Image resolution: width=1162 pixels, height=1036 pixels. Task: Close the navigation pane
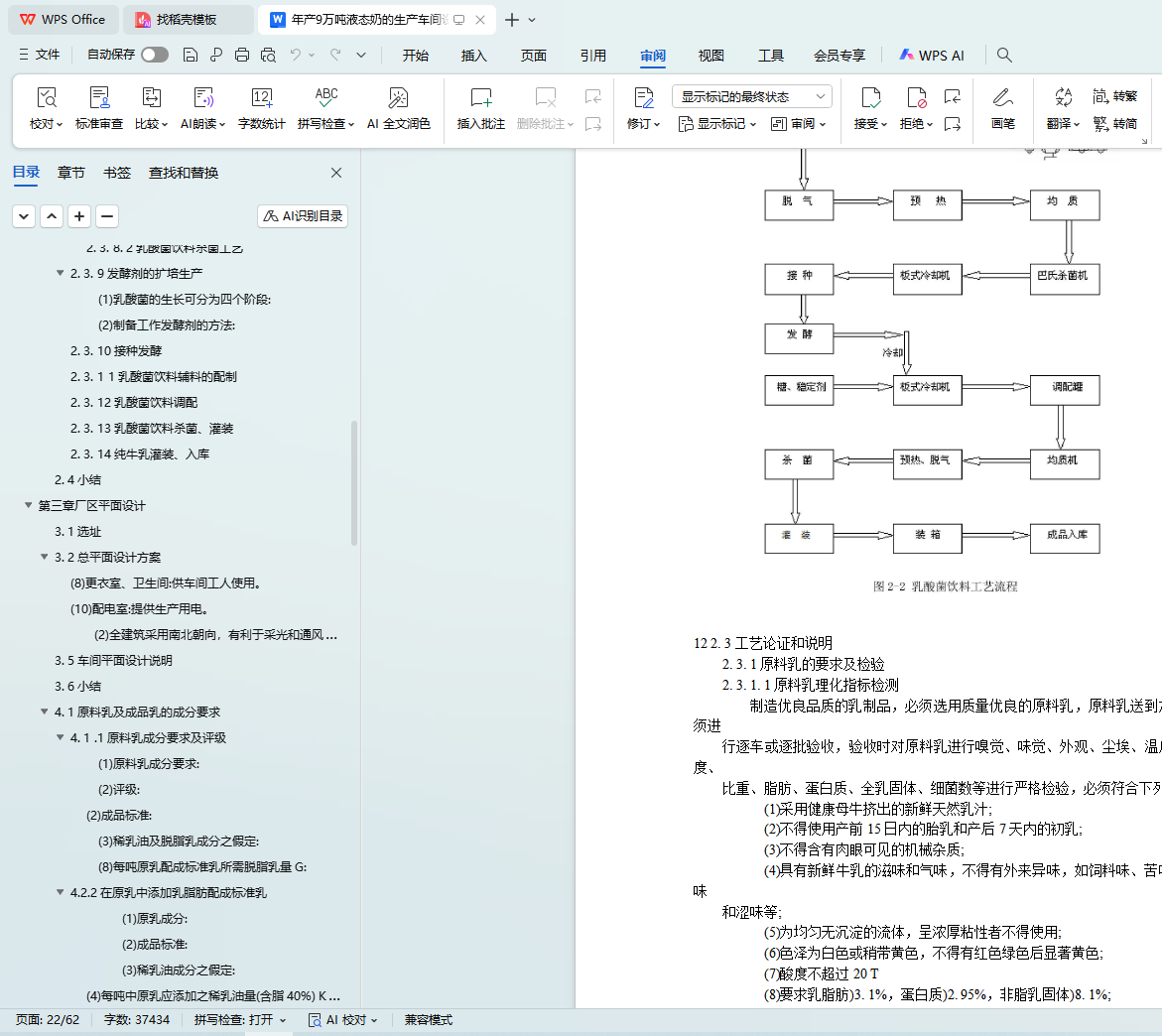(x=336, y=173)
